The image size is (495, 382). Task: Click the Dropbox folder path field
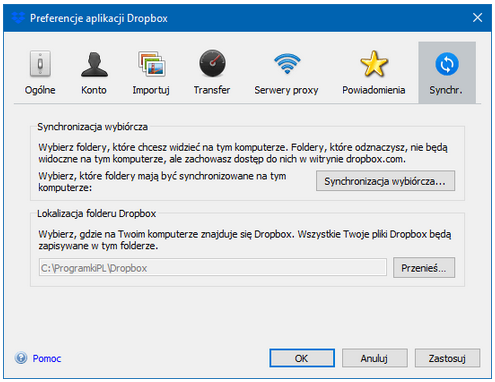pos(213,267)
